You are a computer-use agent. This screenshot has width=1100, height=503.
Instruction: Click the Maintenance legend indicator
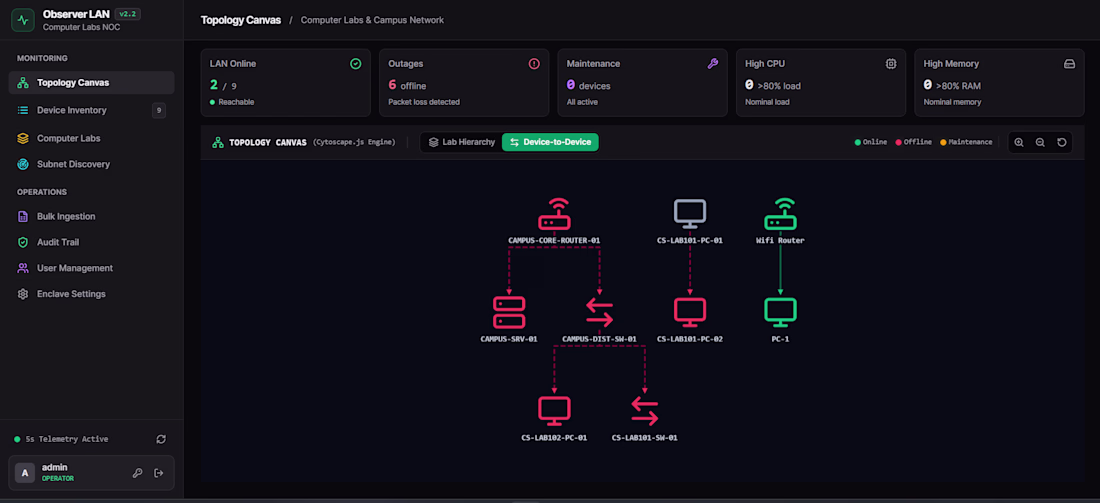click(x=966, y=142)
